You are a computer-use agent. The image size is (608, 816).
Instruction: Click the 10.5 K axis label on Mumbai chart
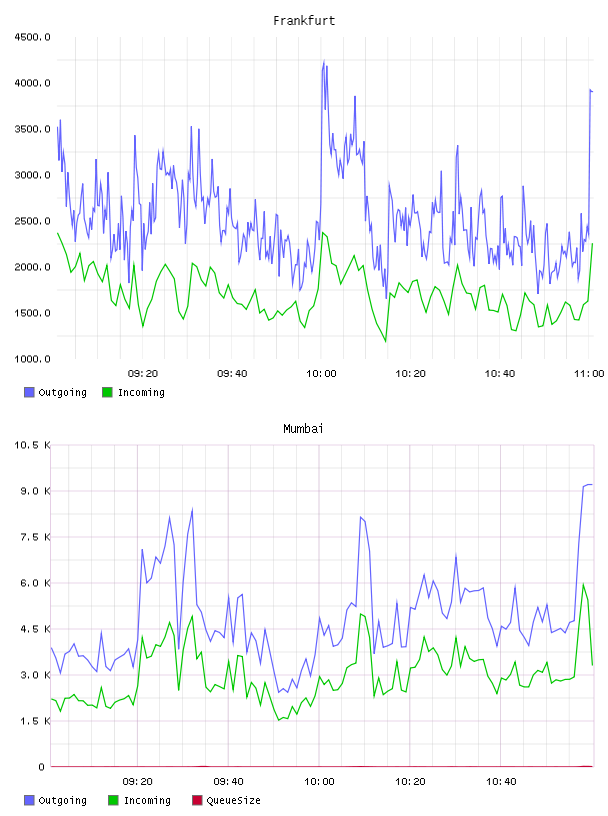(x=32, y=445)
